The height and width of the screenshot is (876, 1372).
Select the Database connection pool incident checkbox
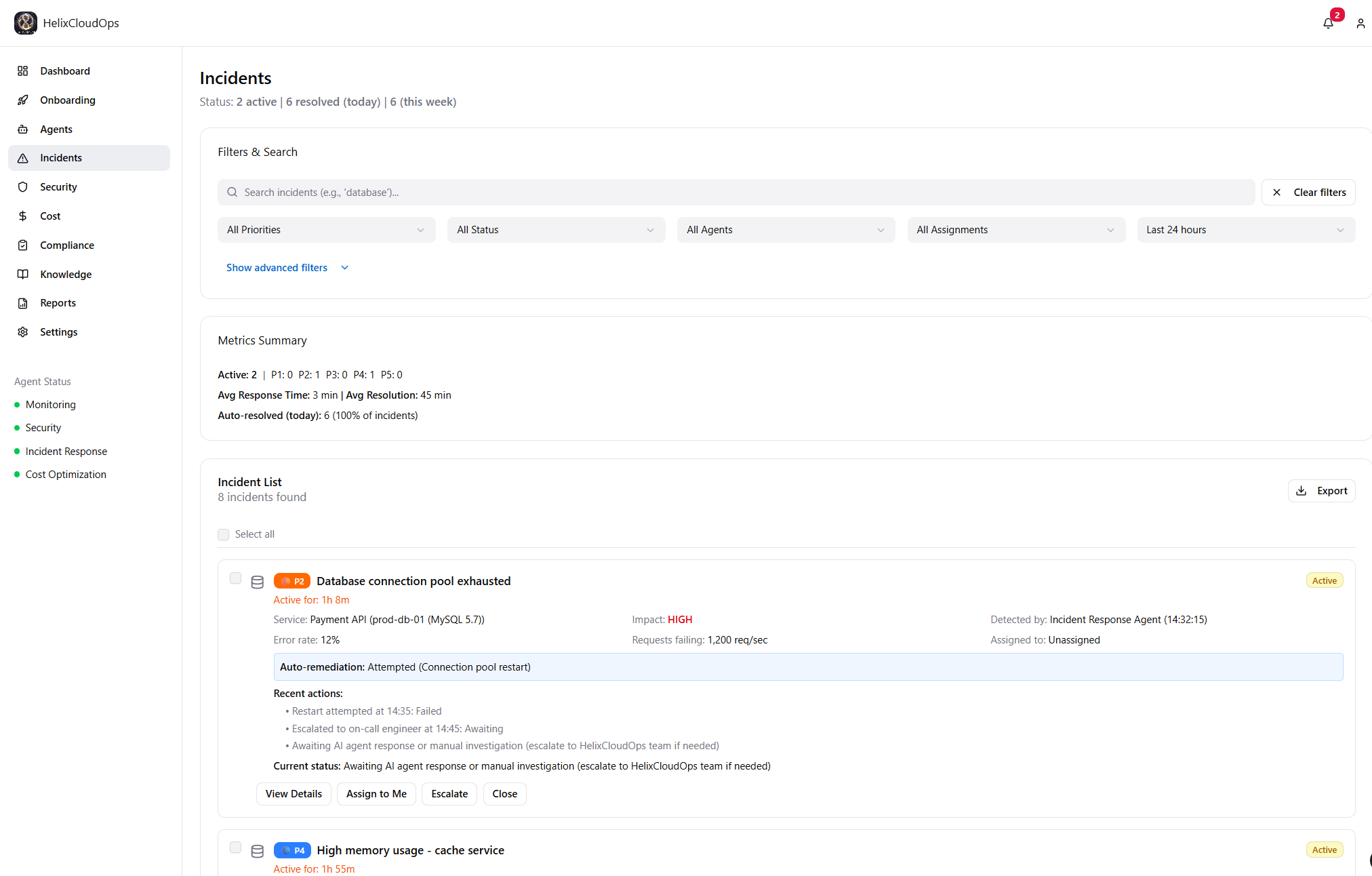tap(235, 578)
